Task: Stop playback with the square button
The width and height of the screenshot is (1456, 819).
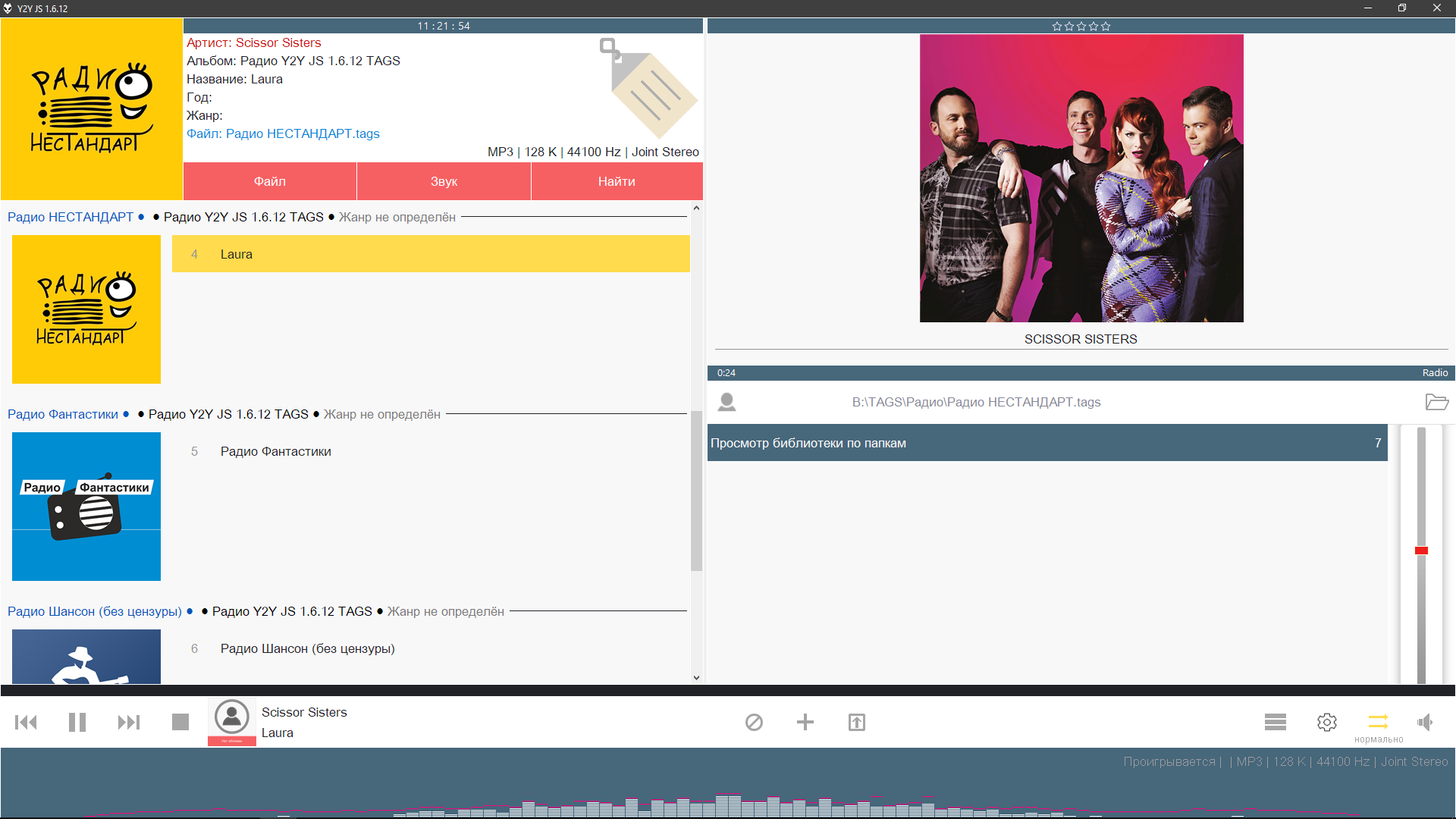Action: coord(180,722)
